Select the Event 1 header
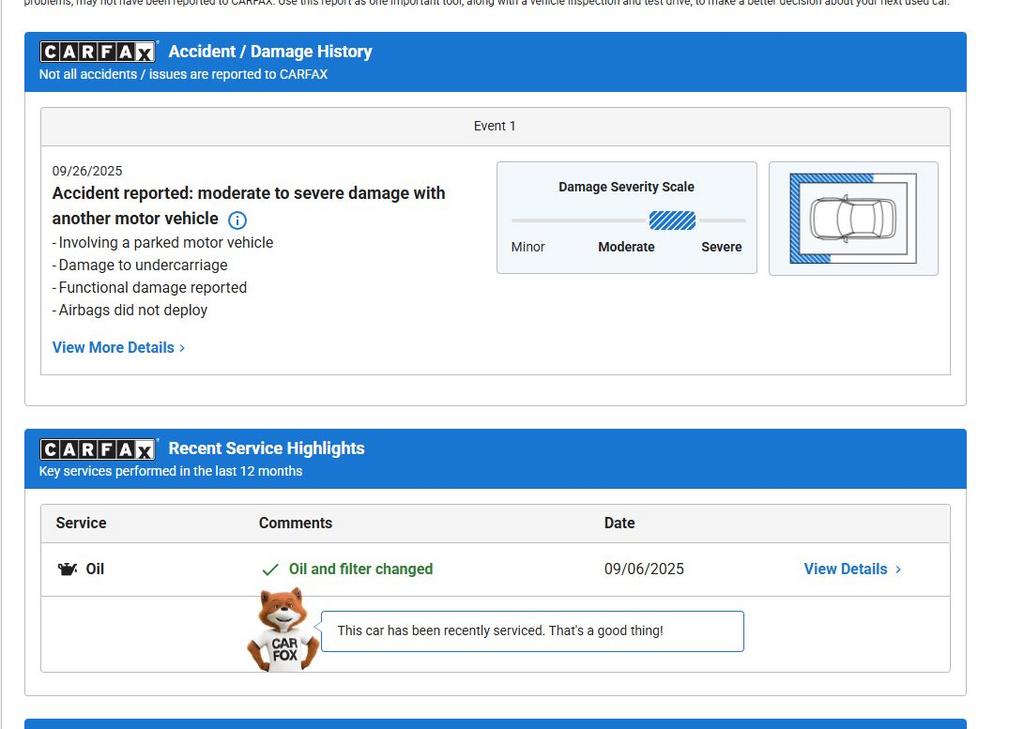 pyautogui.click(x=495, y=126)
